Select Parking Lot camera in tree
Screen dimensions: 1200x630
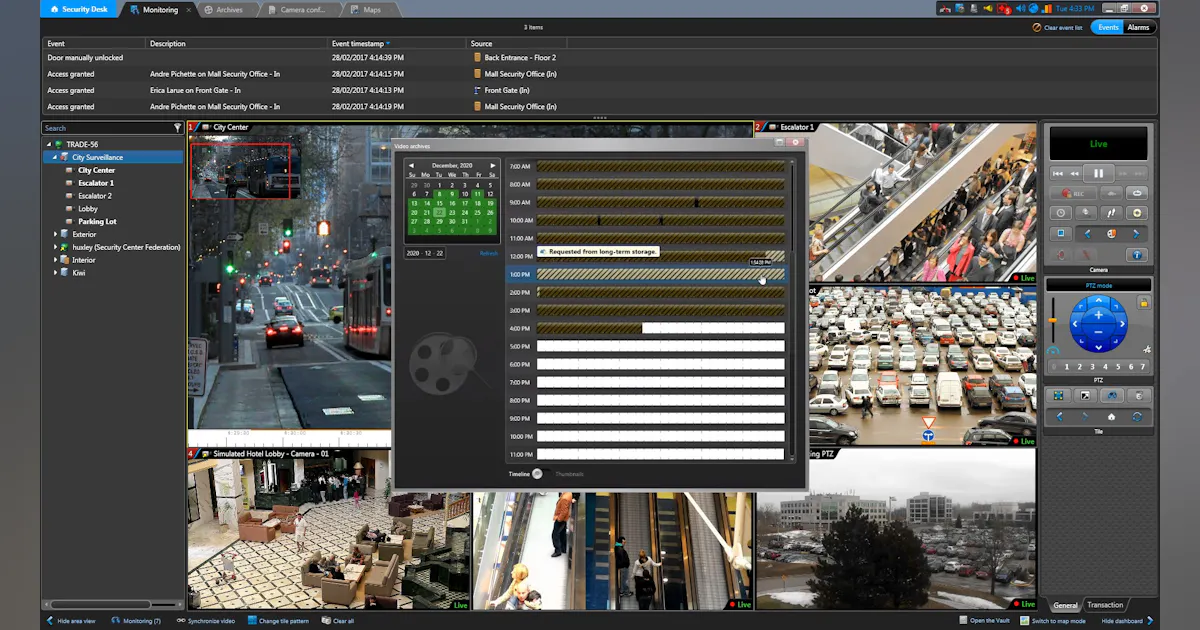point(97,222)
